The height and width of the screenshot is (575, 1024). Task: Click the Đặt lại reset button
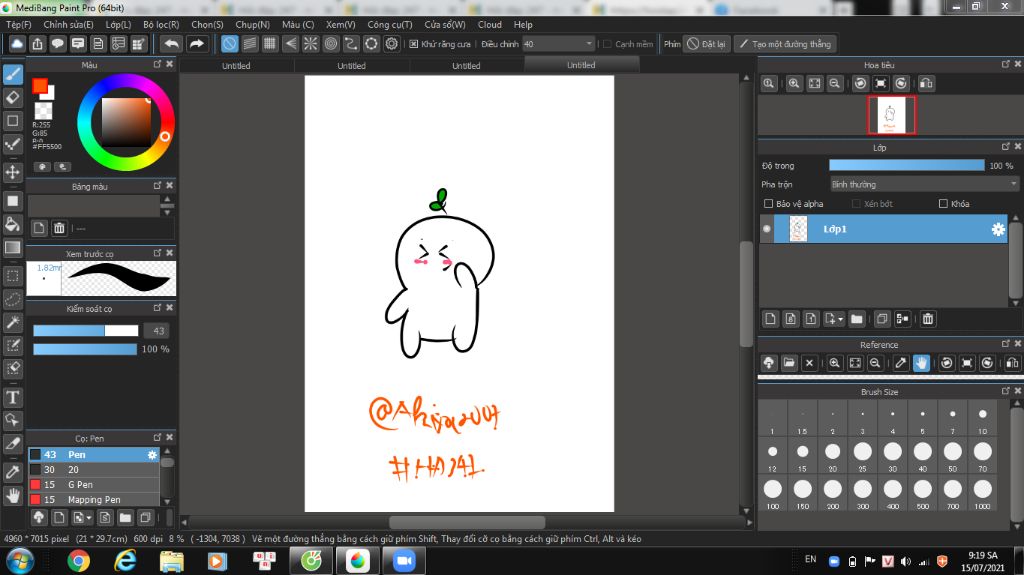click(x=706, y=44)
